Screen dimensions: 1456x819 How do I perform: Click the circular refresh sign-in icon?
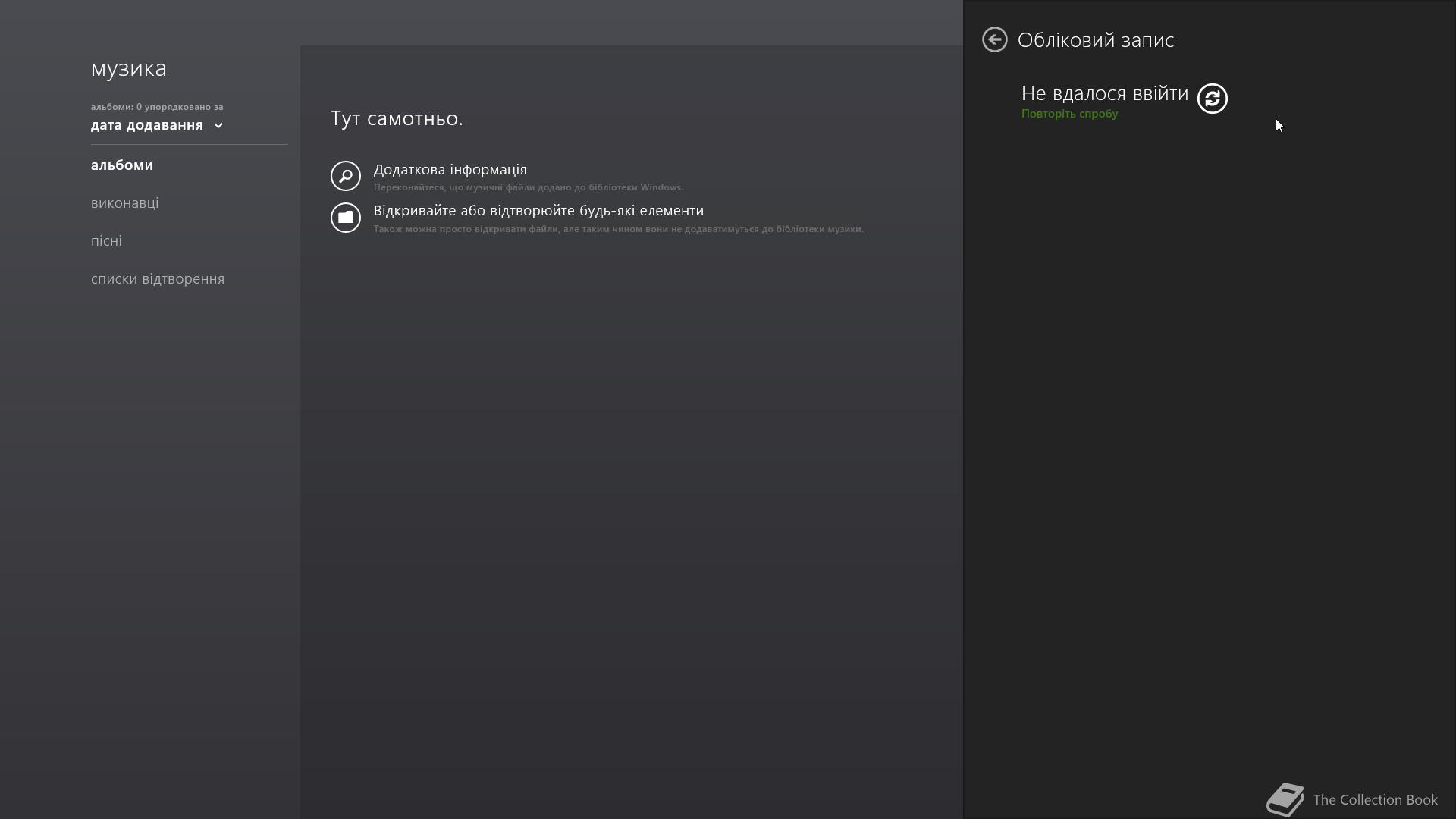[1212, 99]
